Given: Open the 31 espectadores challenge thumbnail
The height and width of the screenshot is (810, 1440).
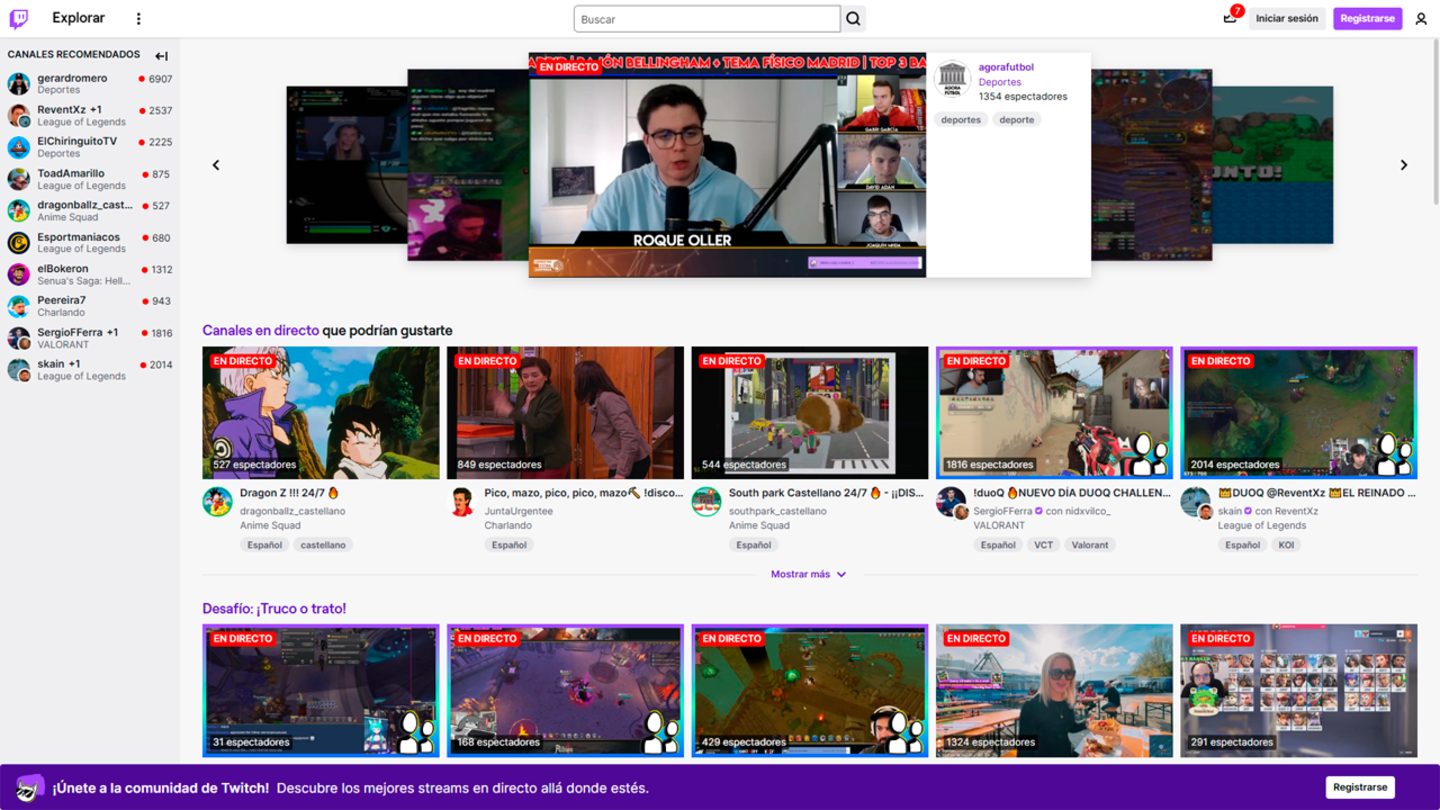Looking at the screenshot, I should click(x=321, y=691).
